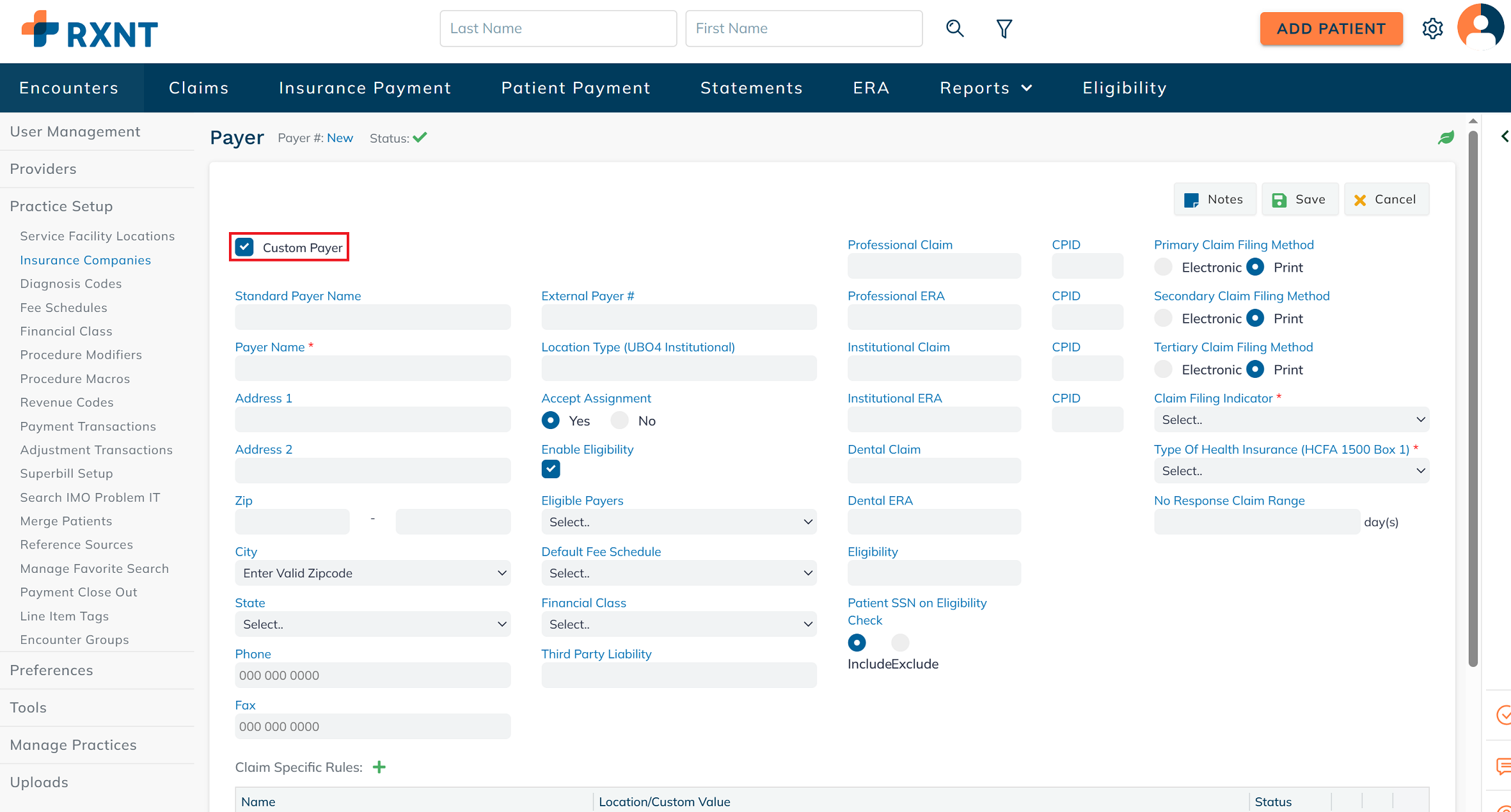Screen dimensions: 1511x812
Task: Open the Claim Filing Indicator dropdown
Action: (x=1291, y=419)
